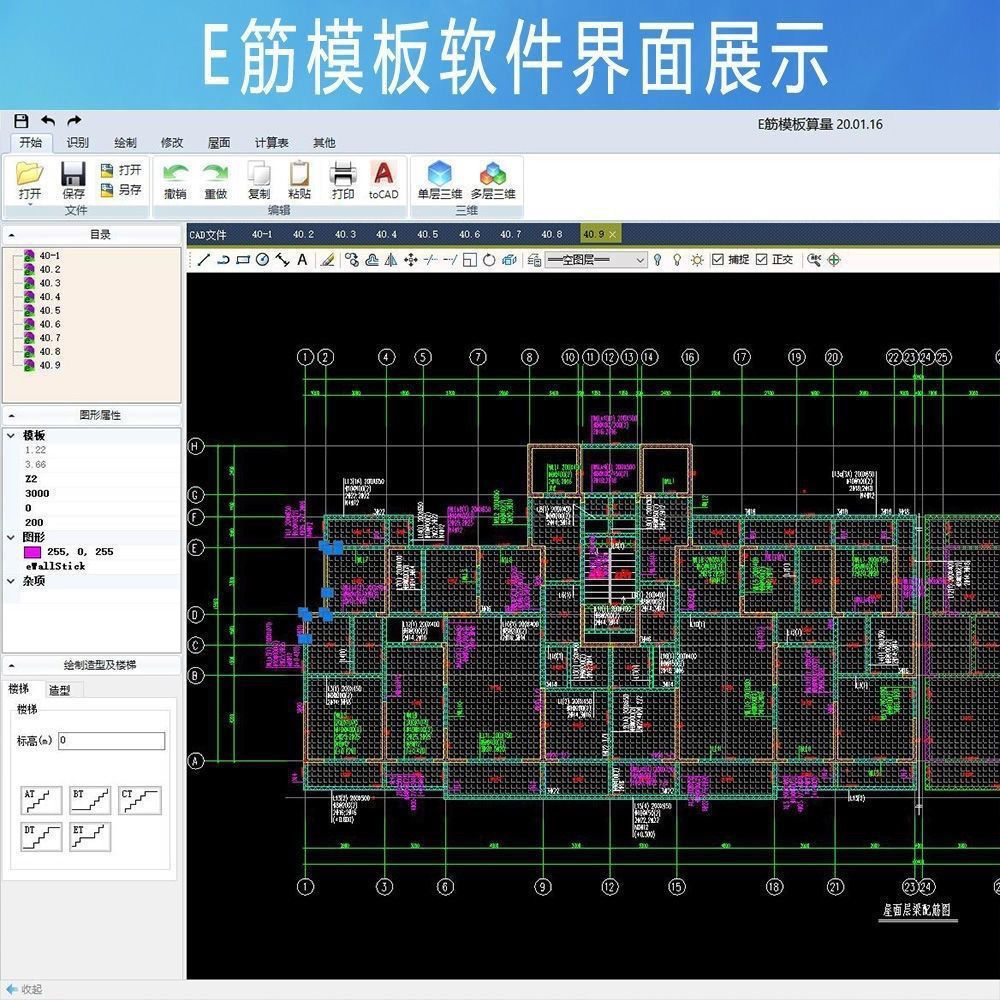This screenshot has width=1000, height=1000.
Task: Toggle the light bulb layer visibility icon
Action: [660, 259]
